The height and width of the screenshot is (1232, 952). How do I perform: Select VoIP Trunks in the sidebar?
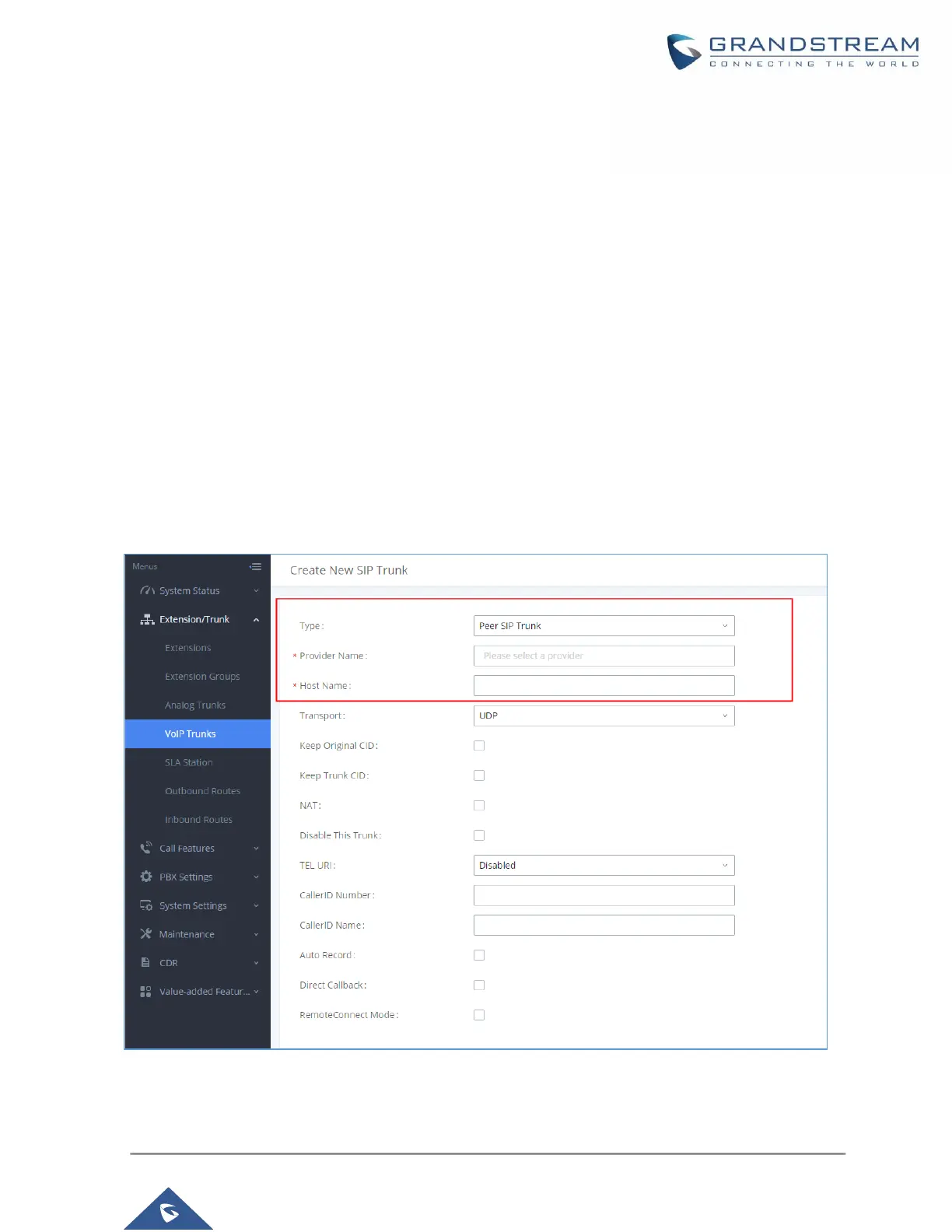(x=198, y=734)
